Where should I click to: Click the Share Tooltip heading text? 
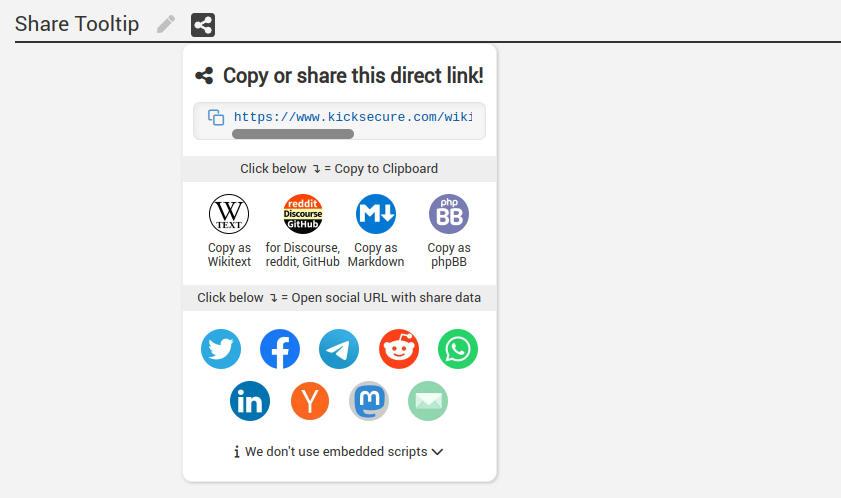(x=77, y=24)
